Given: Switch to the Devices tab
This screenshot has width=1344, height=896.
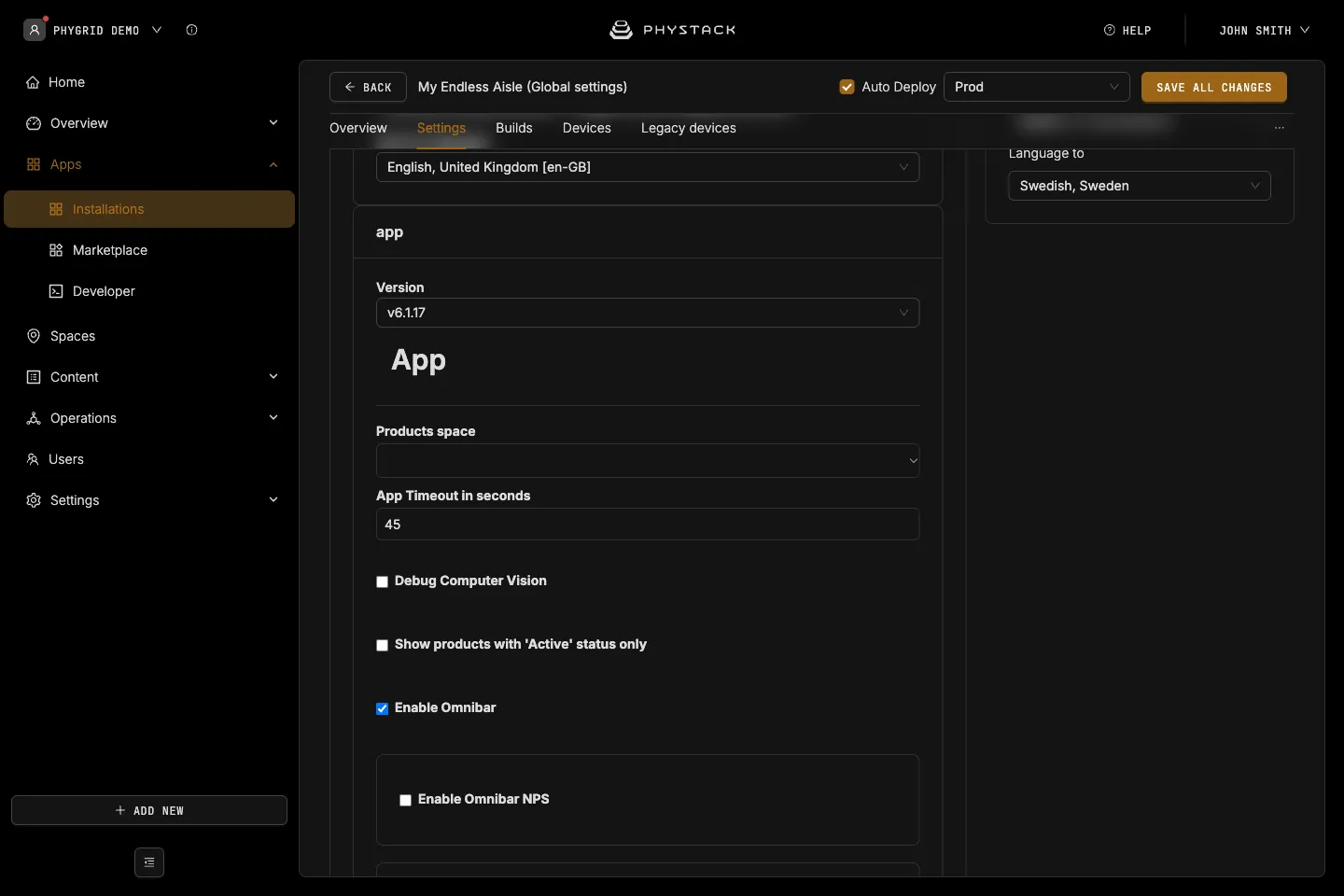Looking at the screenshot, I should [x=587, y=128].
